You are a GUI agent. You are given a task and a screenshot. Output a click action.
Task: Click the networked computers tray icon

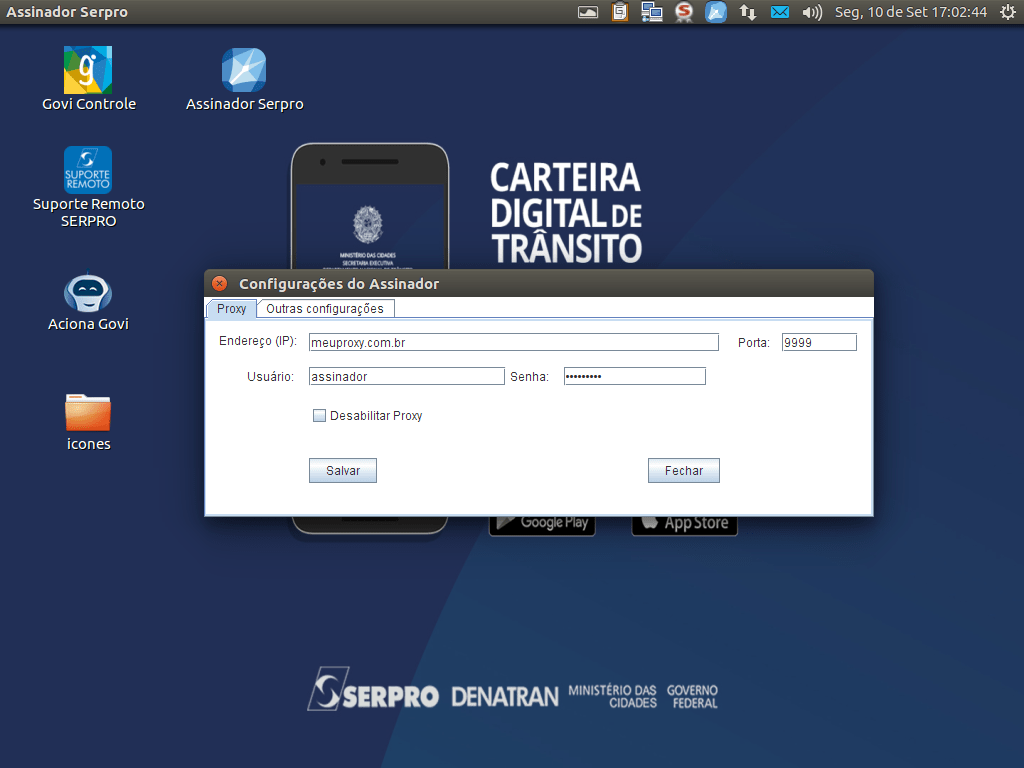click(x=652, y=12)
